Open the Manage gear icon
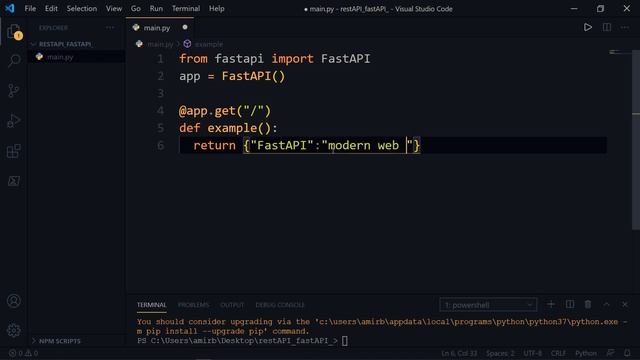 coord(14,330)
